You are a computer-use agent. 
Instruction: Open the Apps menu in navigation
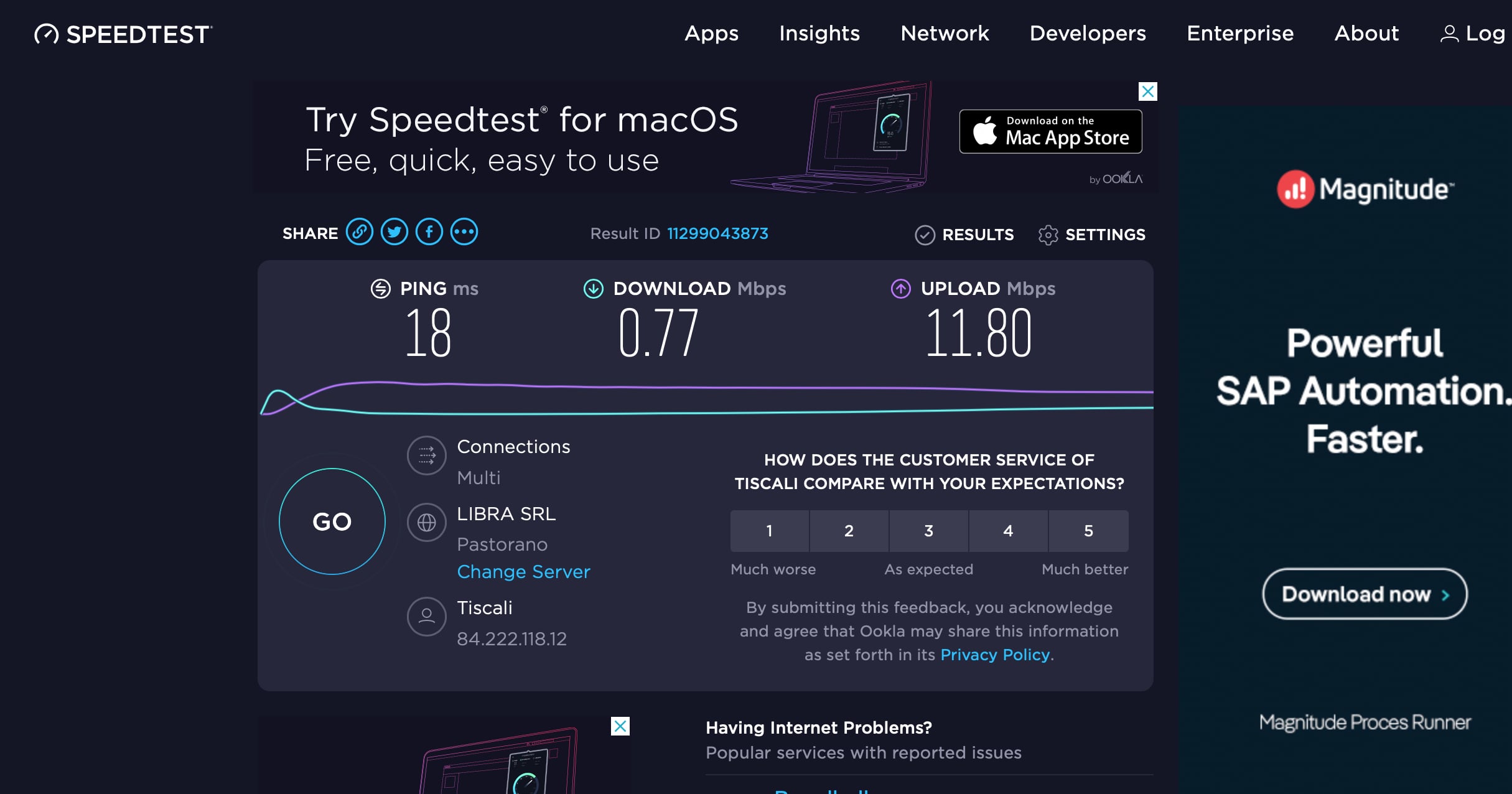click(x=711, y=33)
